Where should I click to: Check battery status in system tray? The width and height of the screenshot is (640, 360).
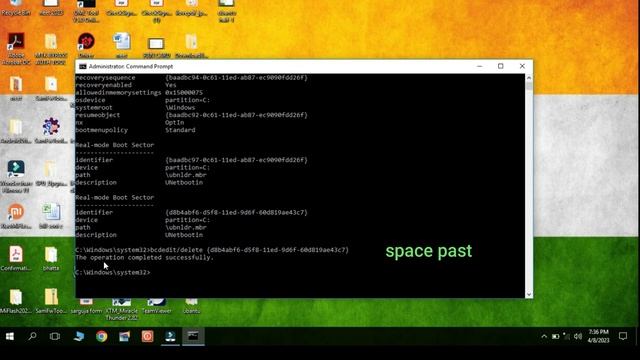556,336
